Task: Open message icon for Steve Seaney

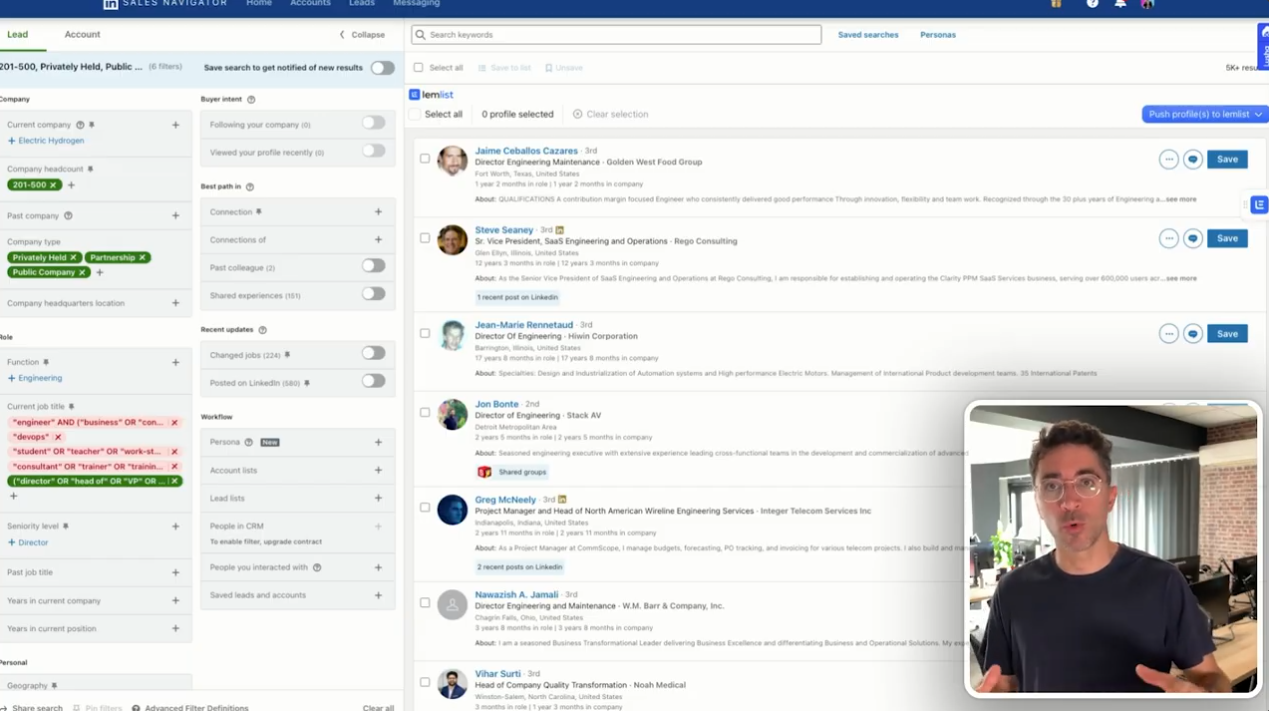Action: pyautogui.click(x=1193, y=238)
